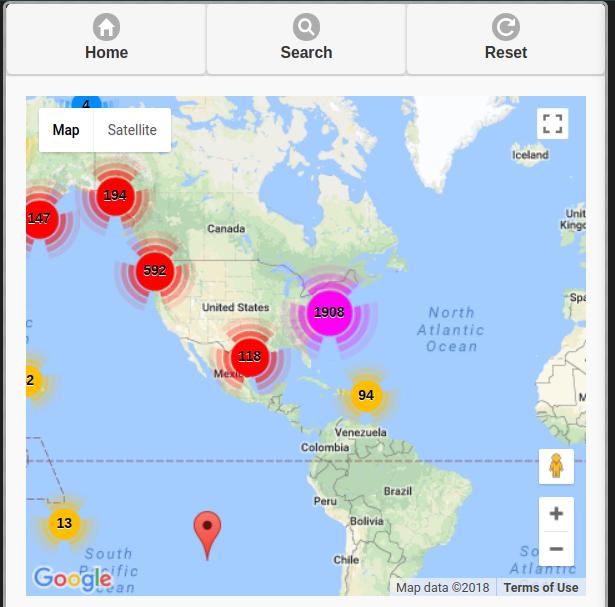Image resolution: width=615 pixels, height=607 pixels.
Task: Toggle fullscreen map view
Action: (552, 124)
